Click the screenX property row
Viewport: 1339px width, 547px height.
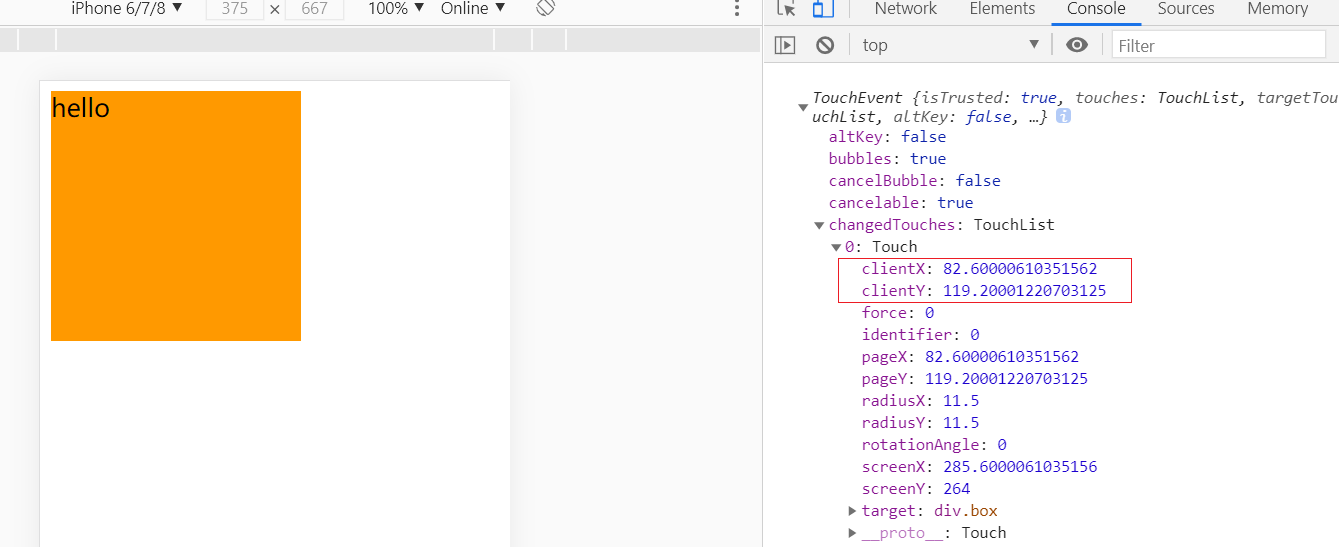(979, 467)
